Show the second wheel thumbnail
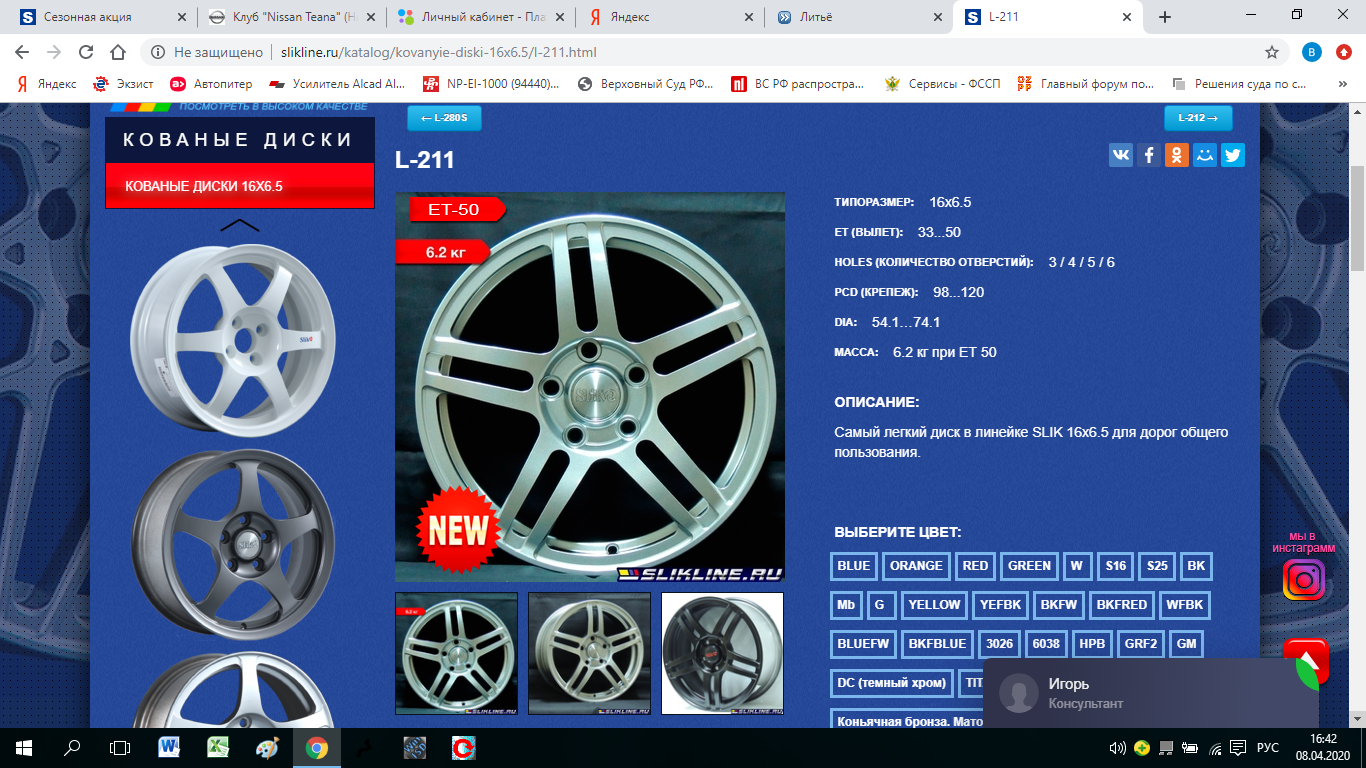This screenshot has width=1366, height=768. pos(589,653)
